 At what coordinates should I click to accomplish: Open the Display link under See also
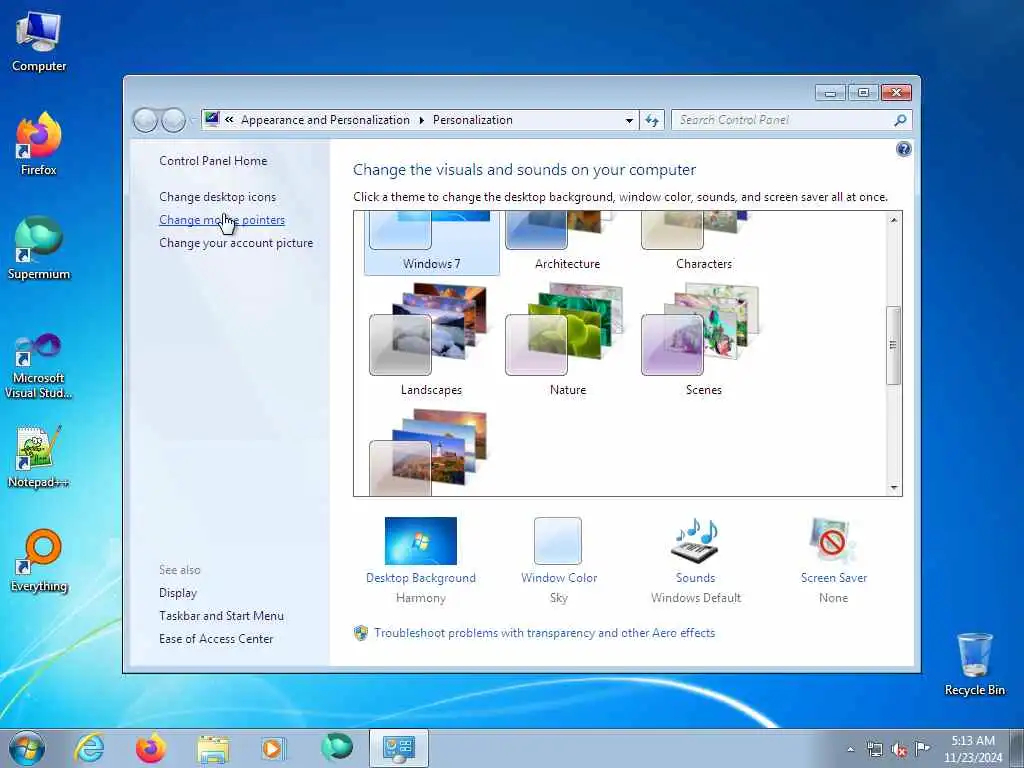tap(178, 593)
